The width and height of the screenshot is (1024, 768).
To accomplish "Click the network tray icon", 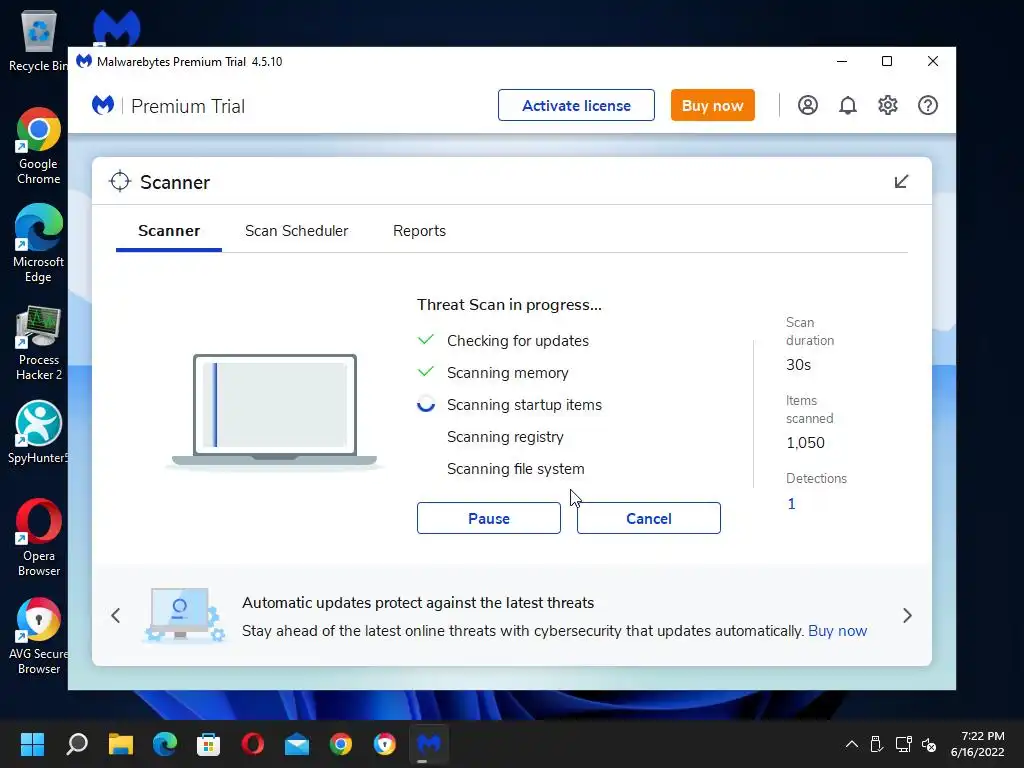I will tap(904, 744).
